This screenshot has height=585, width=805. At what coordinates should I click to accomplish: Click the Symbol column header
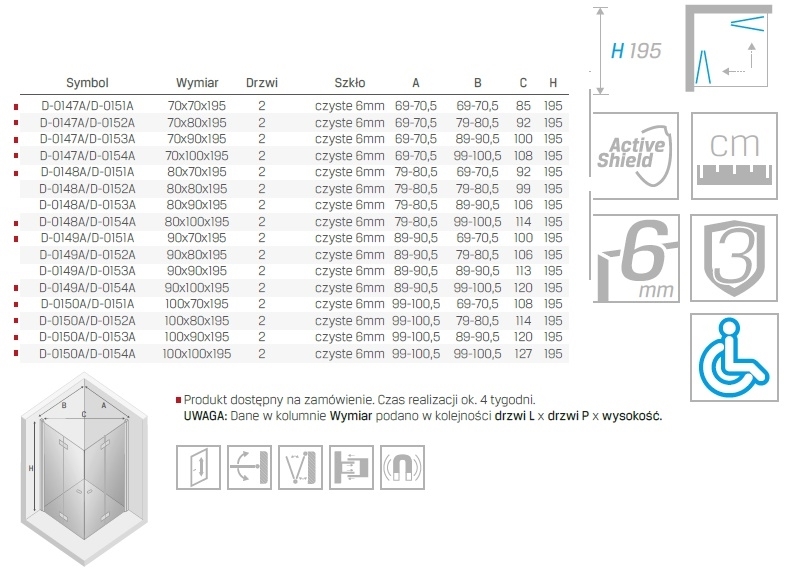87,84
